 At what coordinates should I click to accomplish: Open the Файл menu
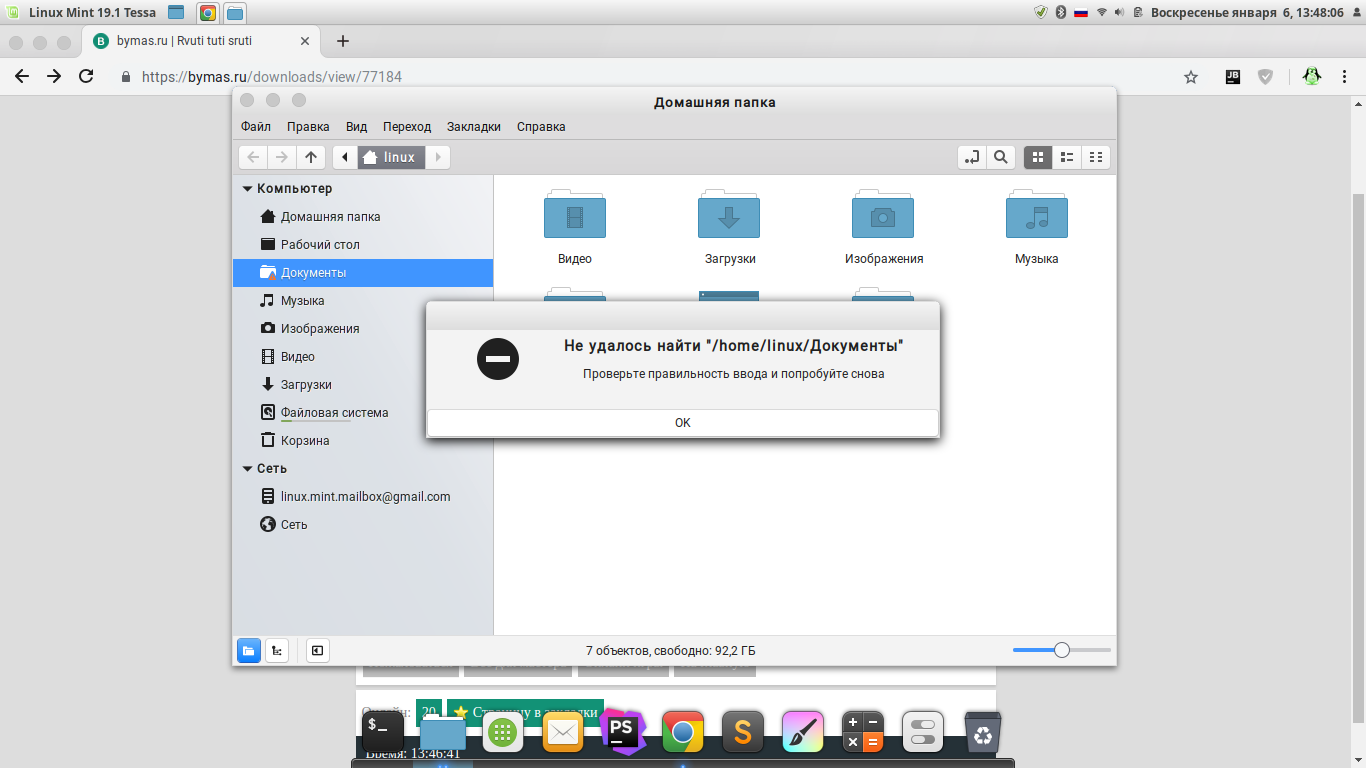click(x=256, y=127)
